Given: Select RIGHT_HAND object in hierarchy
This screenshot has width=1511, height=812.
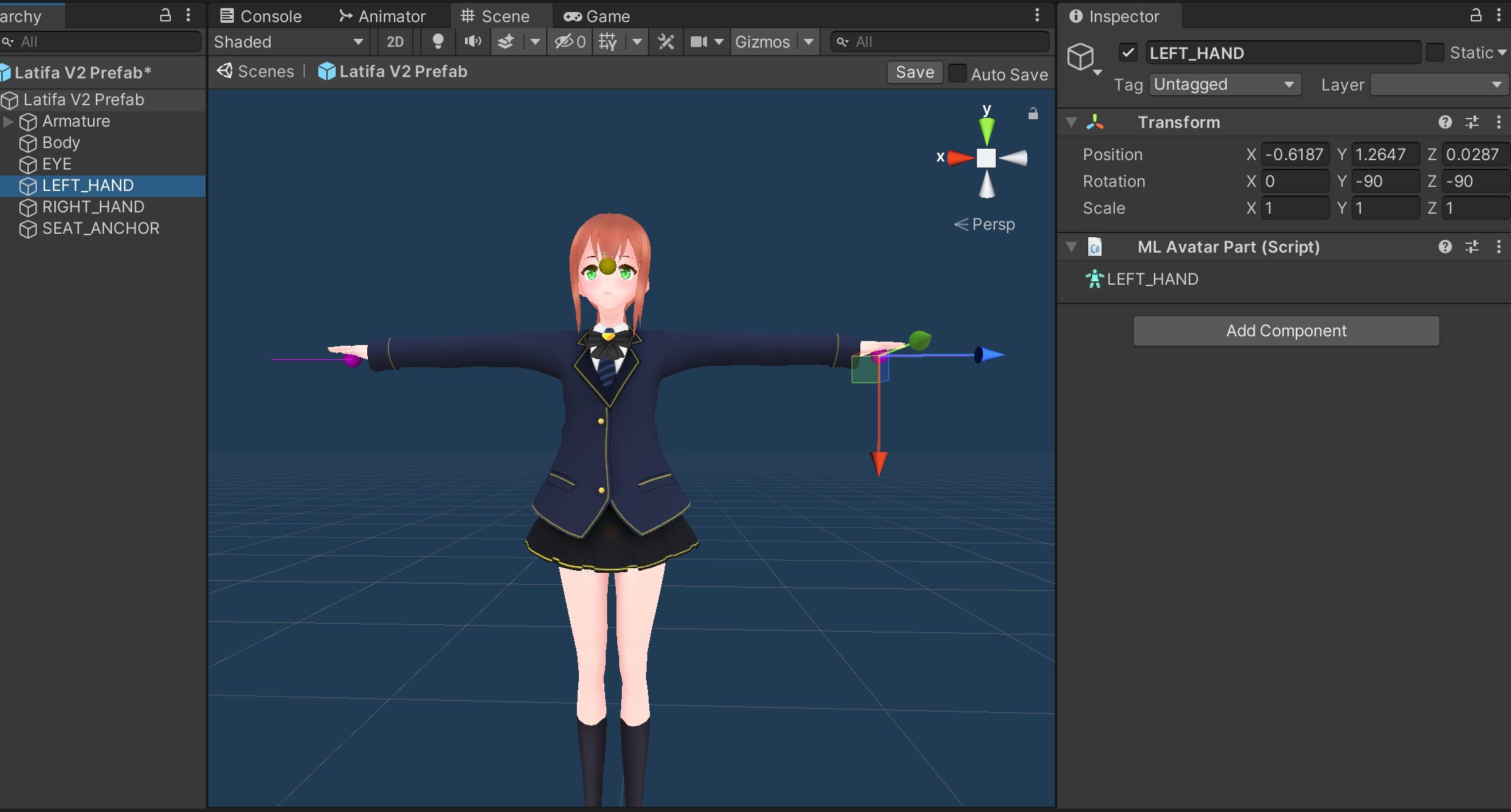Looking at the screenshot, I should pos(93,207).
